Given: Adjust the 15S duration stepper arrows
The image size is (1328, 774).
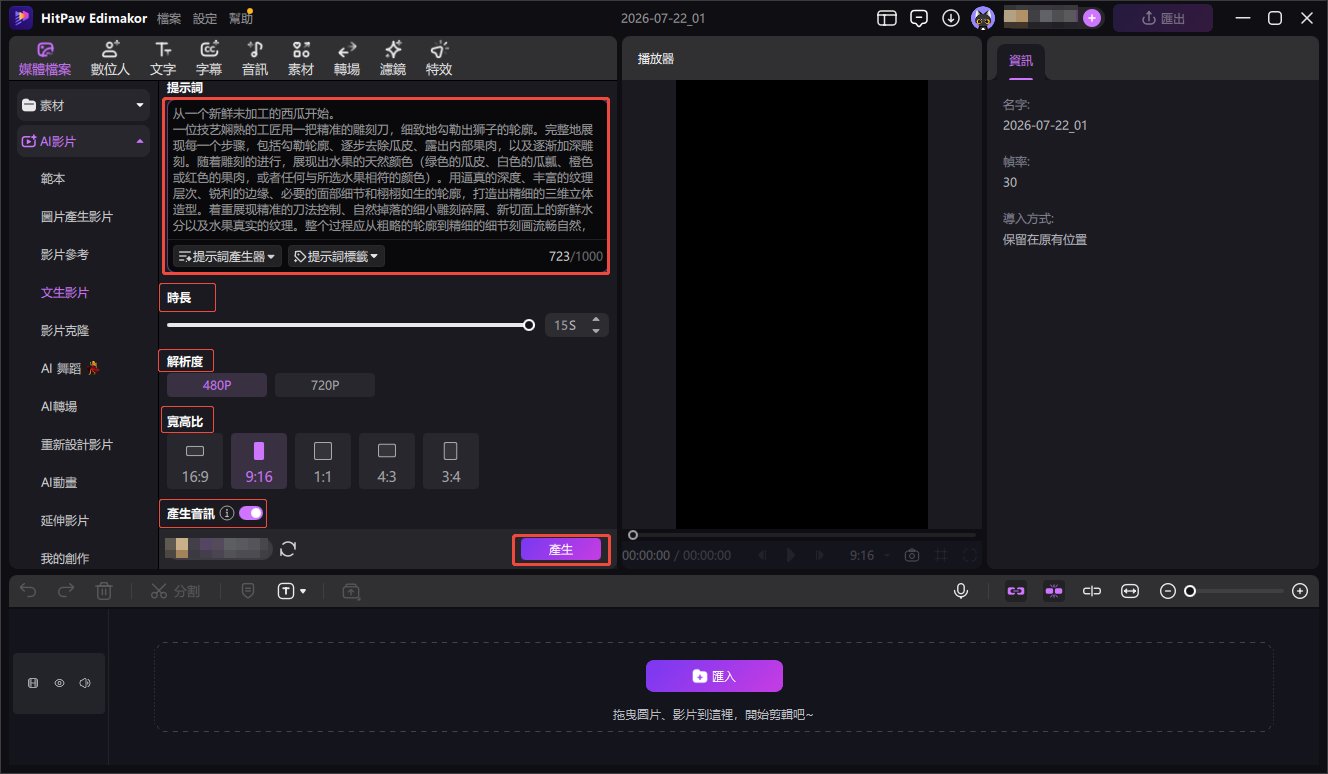Looking at the screenshot, I should coord(597,325).
